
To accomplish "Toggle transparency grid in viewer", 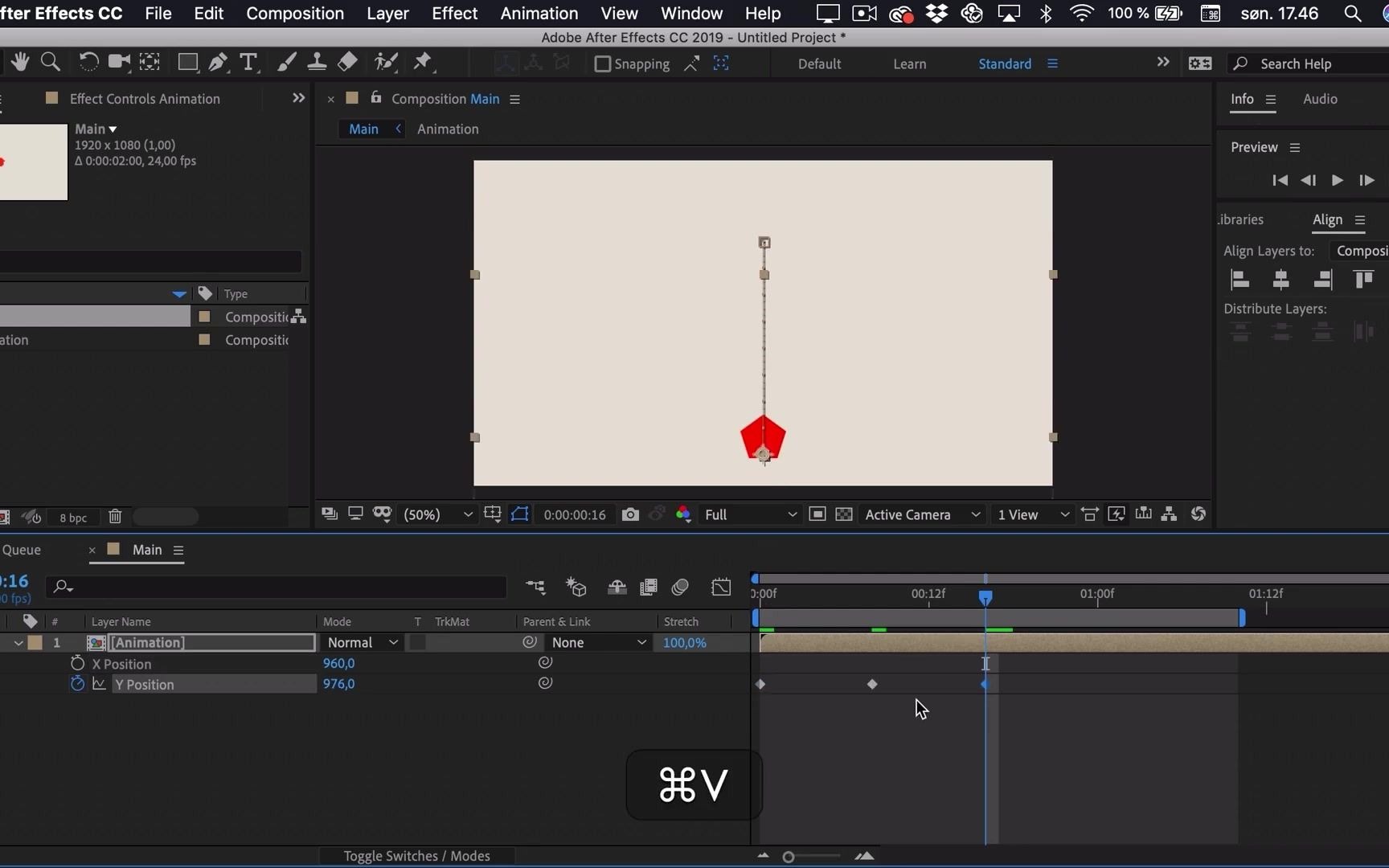I will point(844,514).
